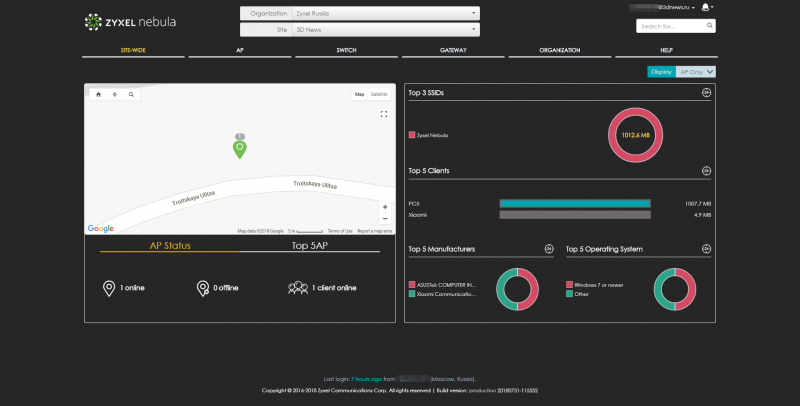
Task: Switch map to Map view
Action: (360, 94)
